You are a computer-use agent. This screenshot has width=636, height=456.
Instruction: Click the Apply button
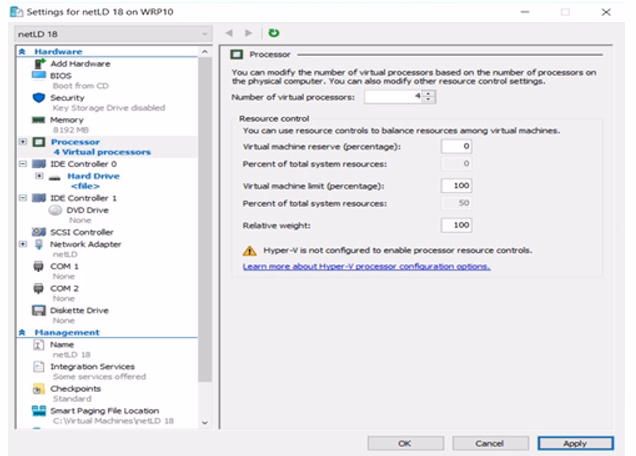575,443
